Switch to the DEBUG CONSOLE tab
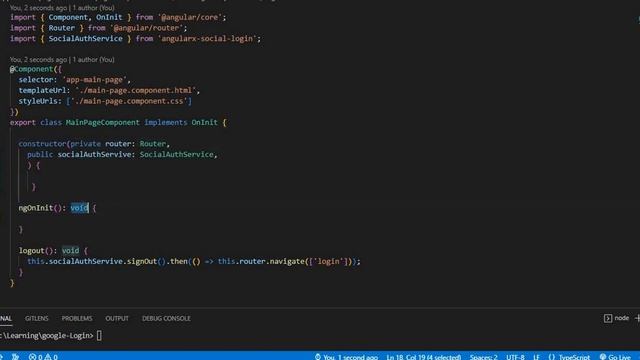 (x=166, y=318)
